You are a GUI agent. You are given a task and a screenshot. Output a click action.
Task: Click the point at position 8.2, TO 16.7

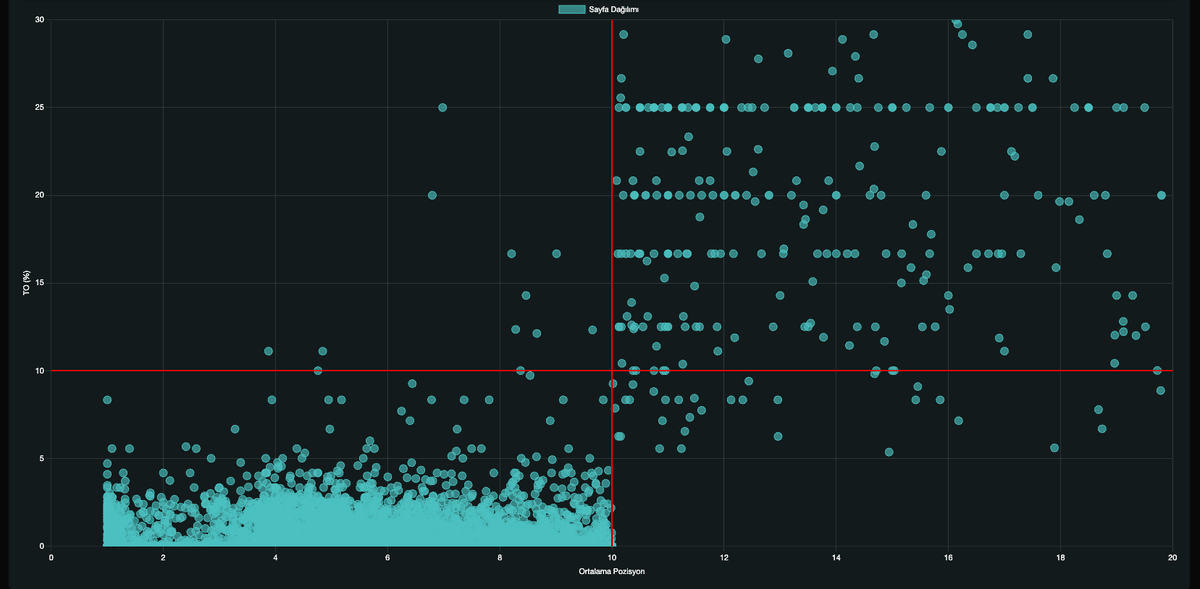coord(511,254)
